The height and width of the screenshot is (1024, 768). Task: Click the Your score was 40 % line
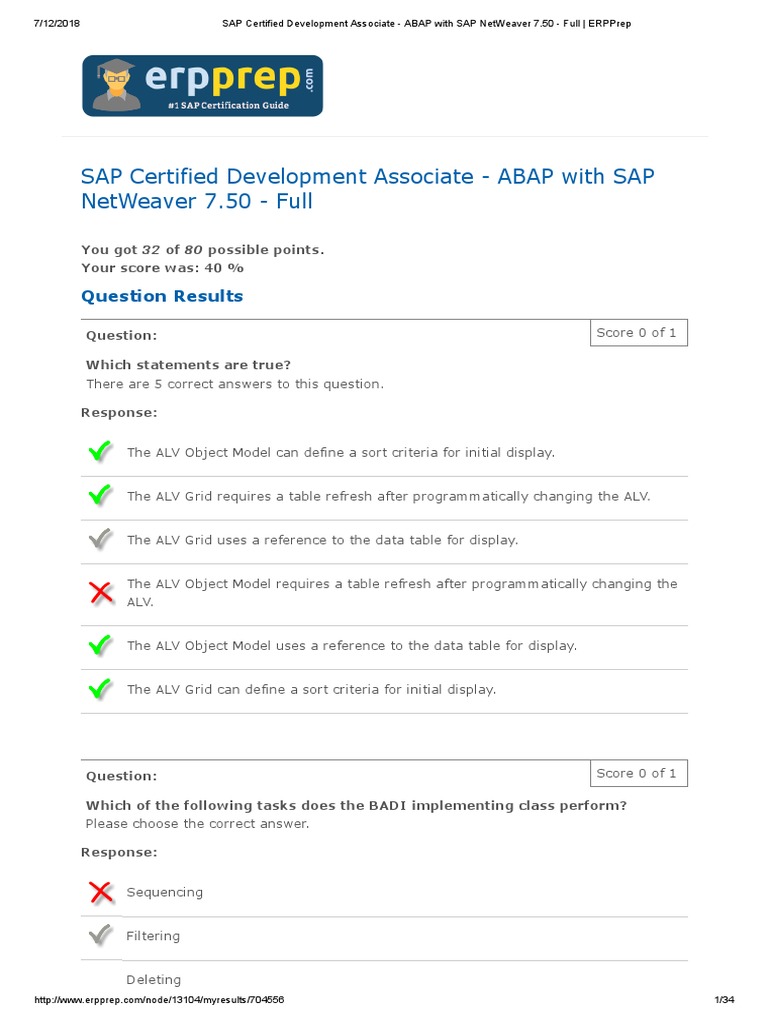click(162, 268)
